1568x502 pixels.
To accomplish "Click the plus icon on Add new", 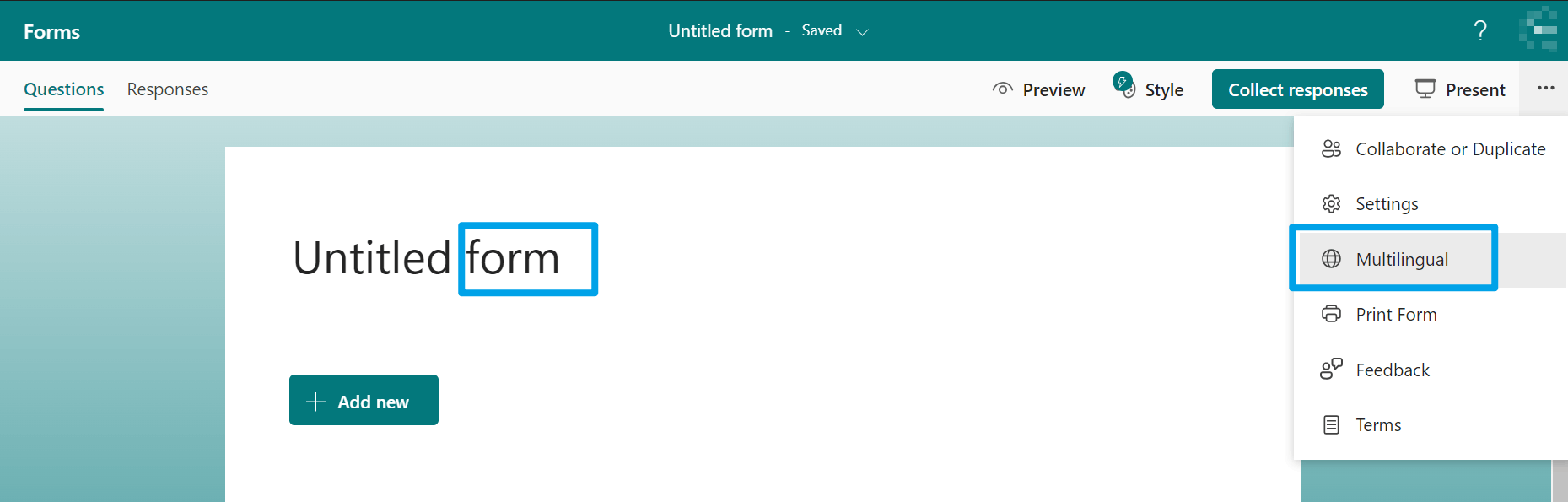I will click(315, 400).
